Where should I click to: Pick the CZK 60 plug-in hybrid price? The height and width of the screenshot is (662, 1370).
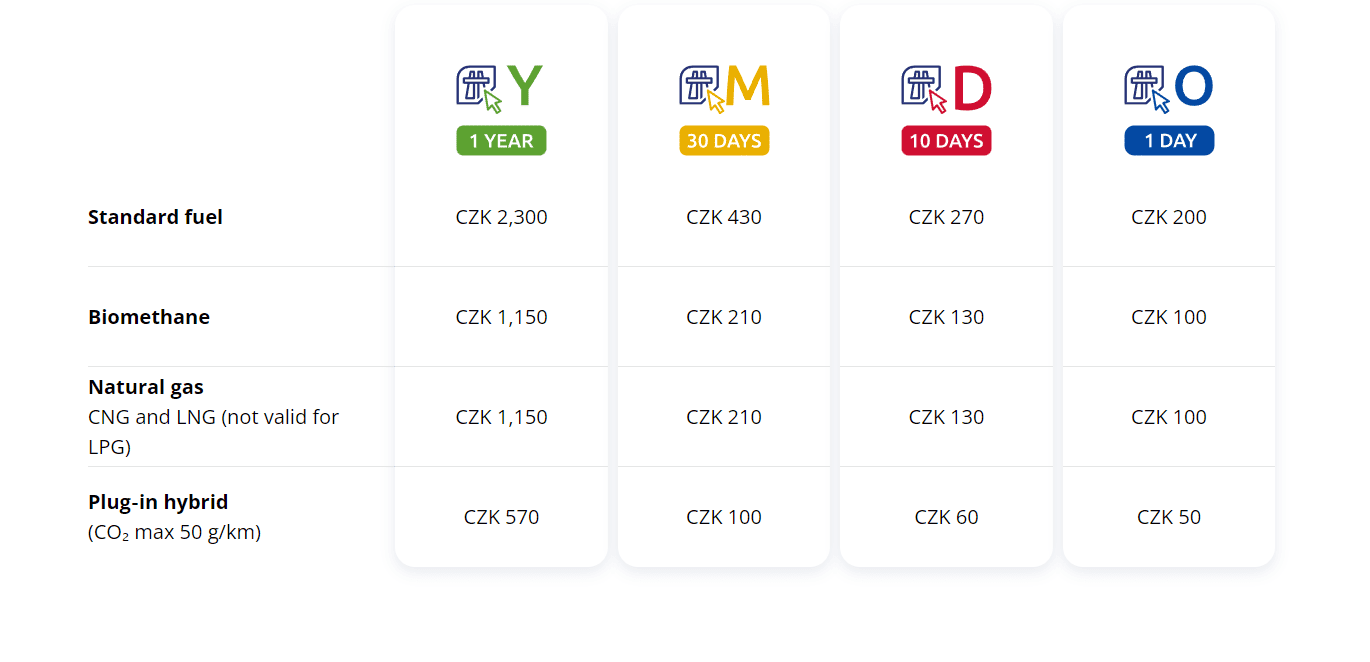946,517
